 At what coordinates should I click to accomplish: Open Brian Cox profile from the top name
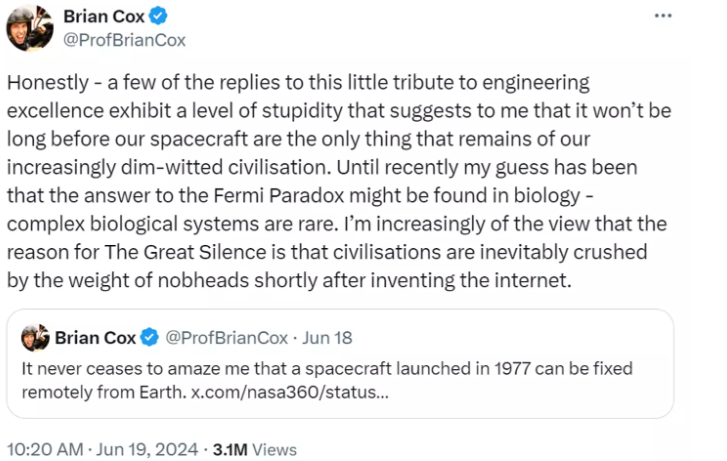click(104, 17)
